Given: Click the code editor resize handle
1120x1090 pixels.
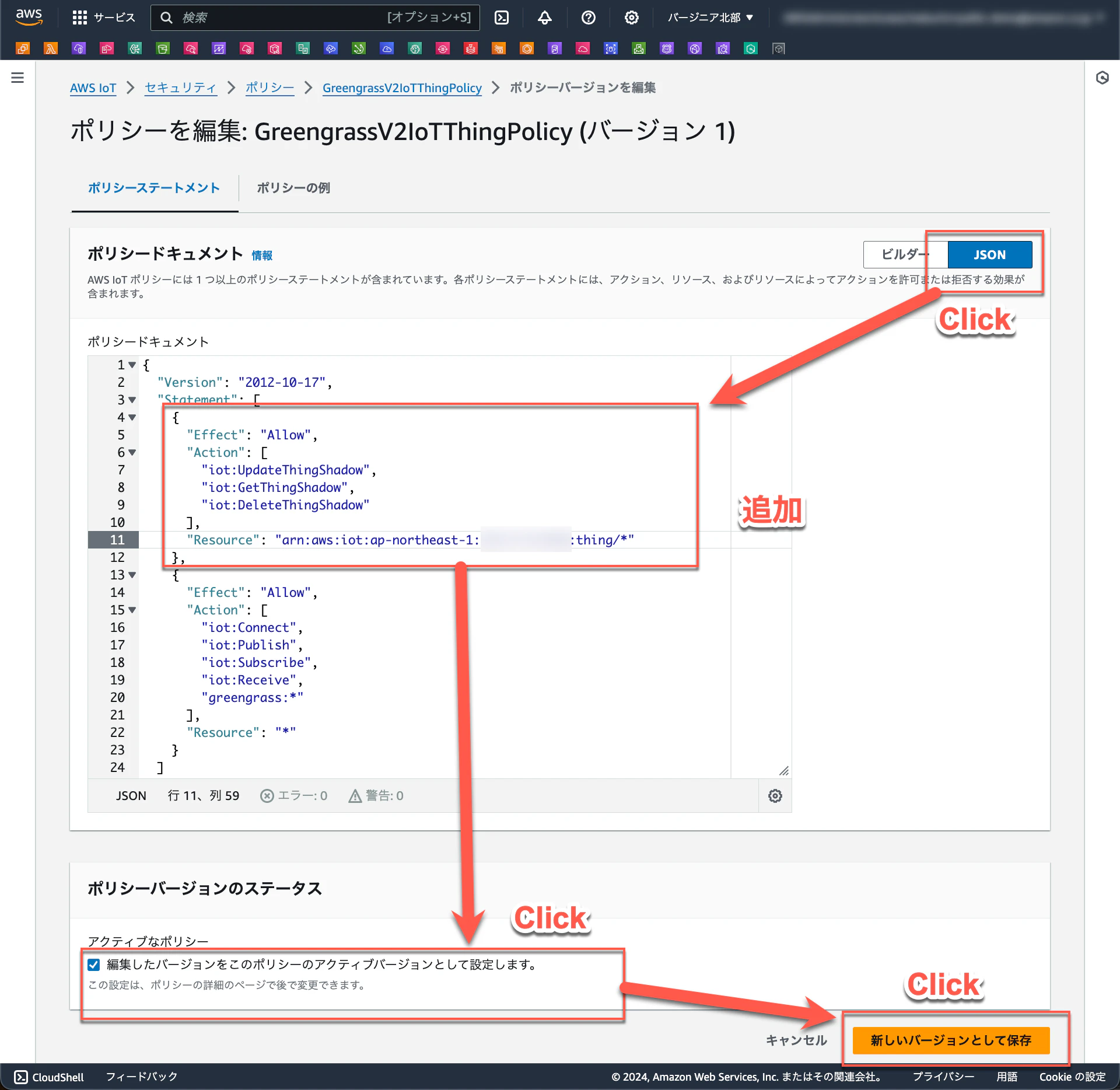Looking at the screenshot, I should coord(784,771).
